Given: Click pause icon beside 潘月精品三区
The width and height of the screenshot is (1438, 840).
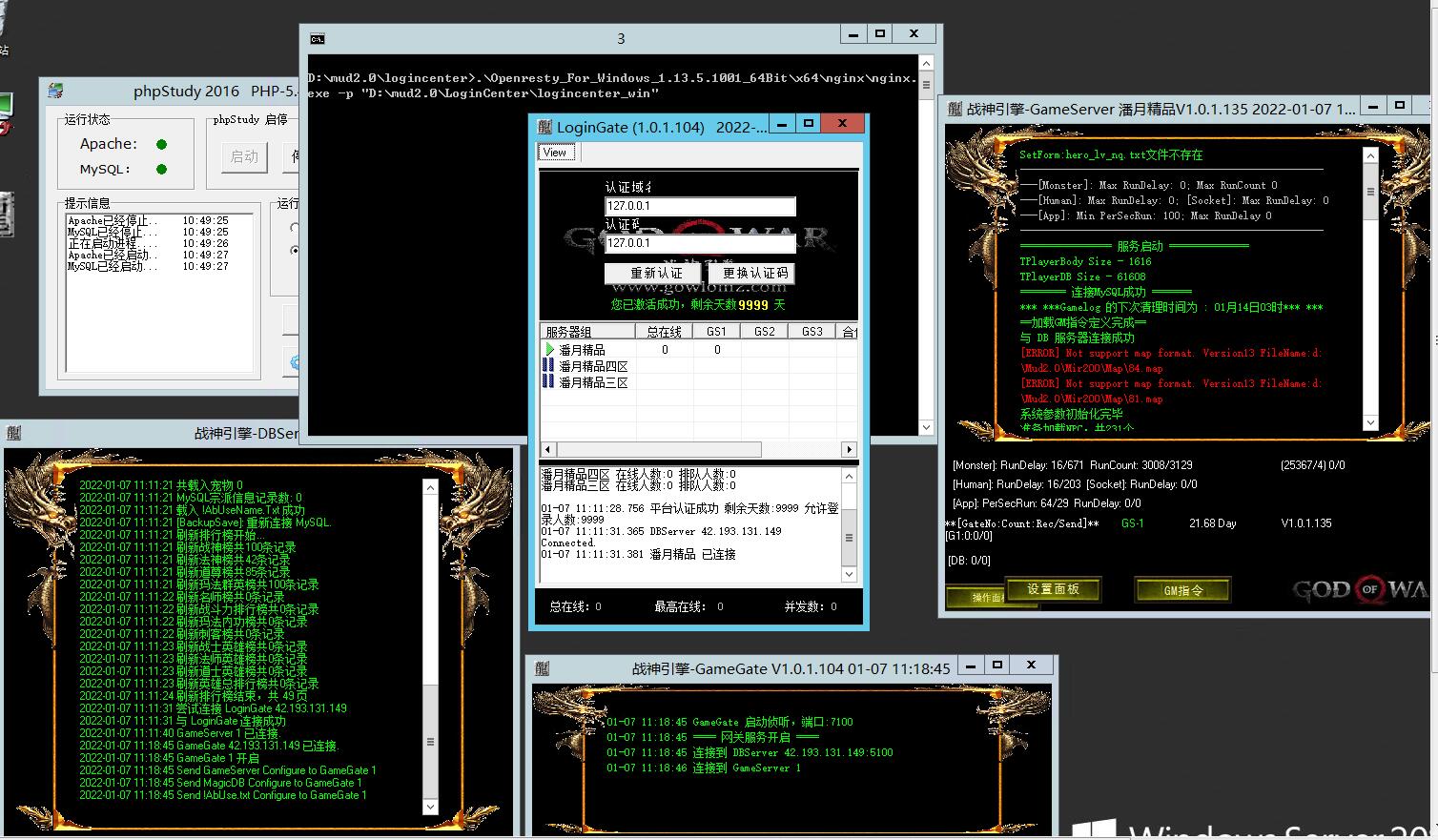Looking at the screenshot, I should pyautogui.click(x=548, y=381).
